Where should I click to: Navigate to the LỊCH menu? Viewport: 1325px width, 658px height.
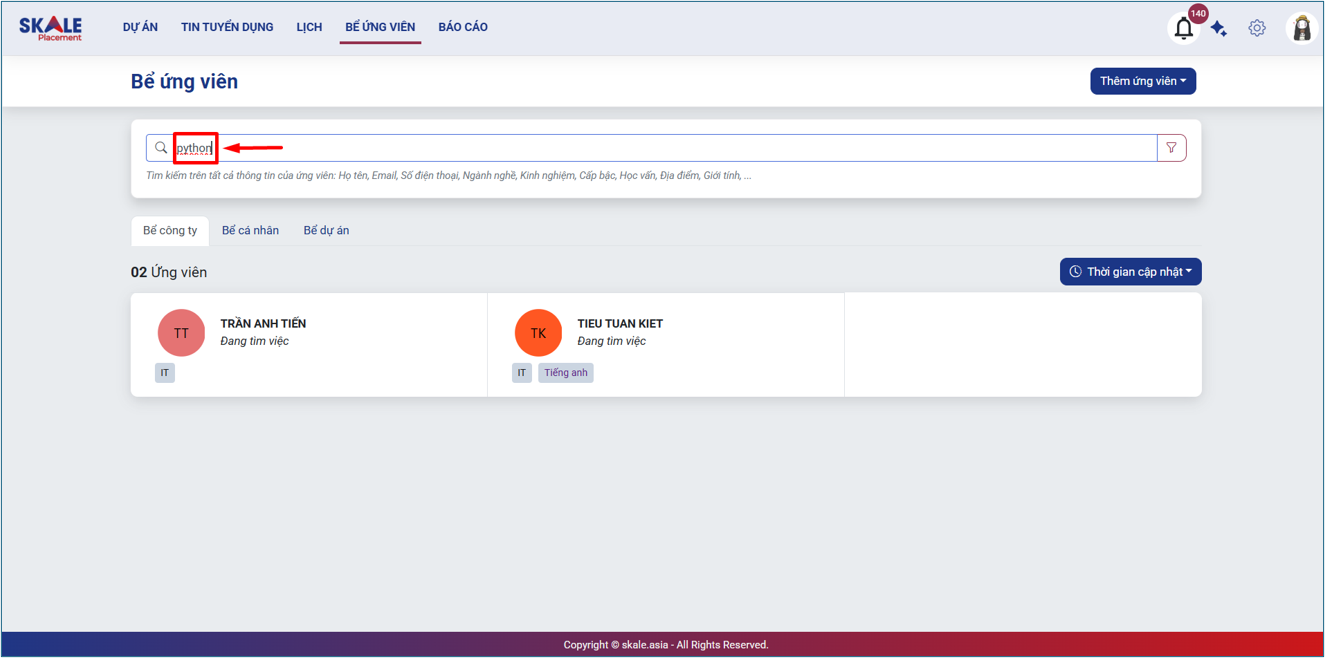(x=309, y=27)
